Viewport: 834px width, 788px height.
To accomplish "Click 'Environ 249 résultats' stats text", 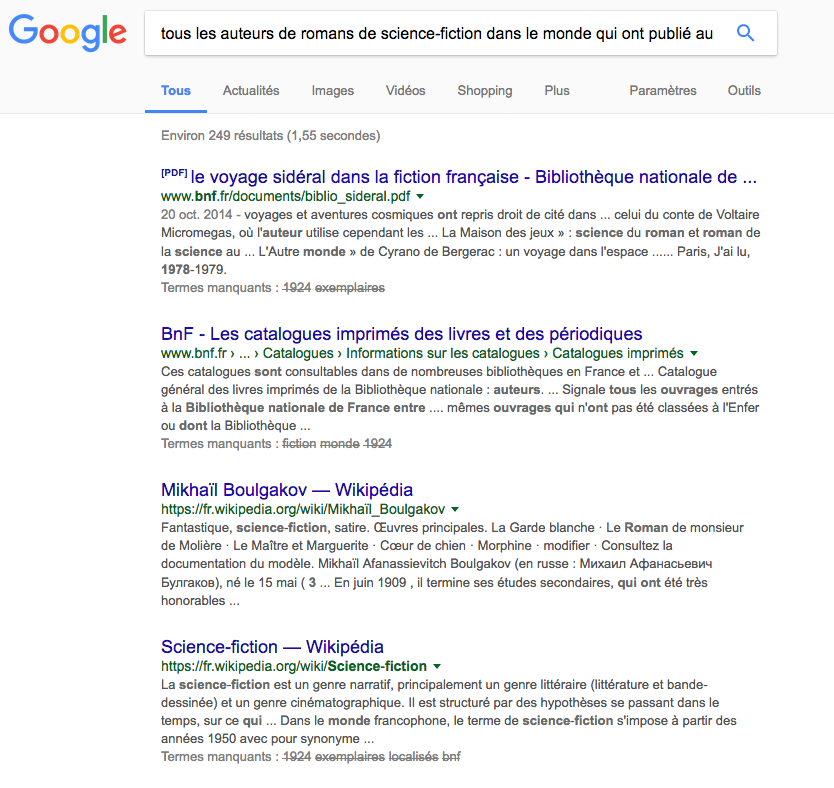I will click(271, 136).
